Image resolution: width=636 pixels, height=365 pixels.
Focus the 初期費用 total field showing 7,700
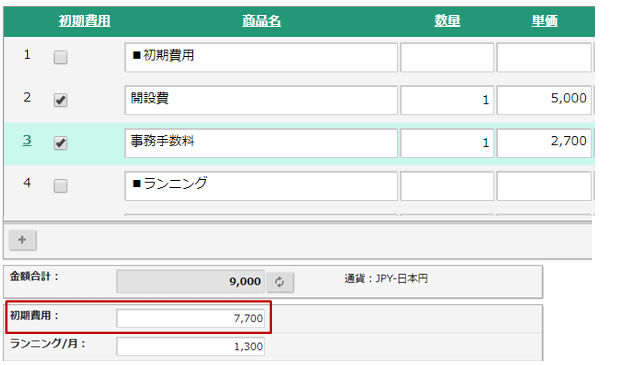pos(191,318)
